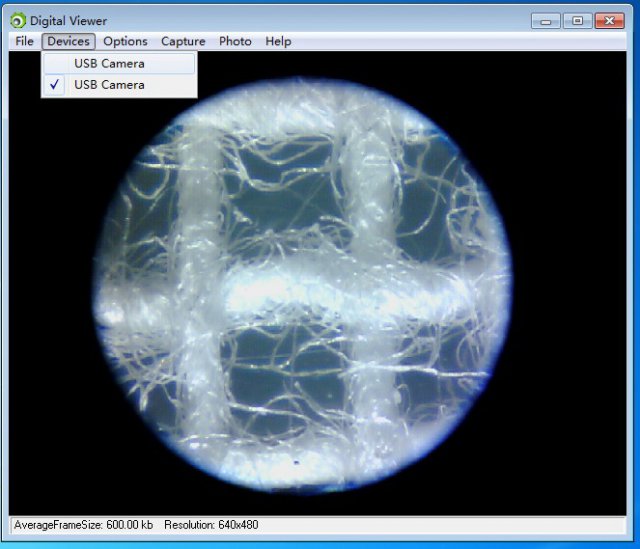The image size is (640, 549).
Task: Click the Resolution 640x480 status text
Action: point(211,525)
